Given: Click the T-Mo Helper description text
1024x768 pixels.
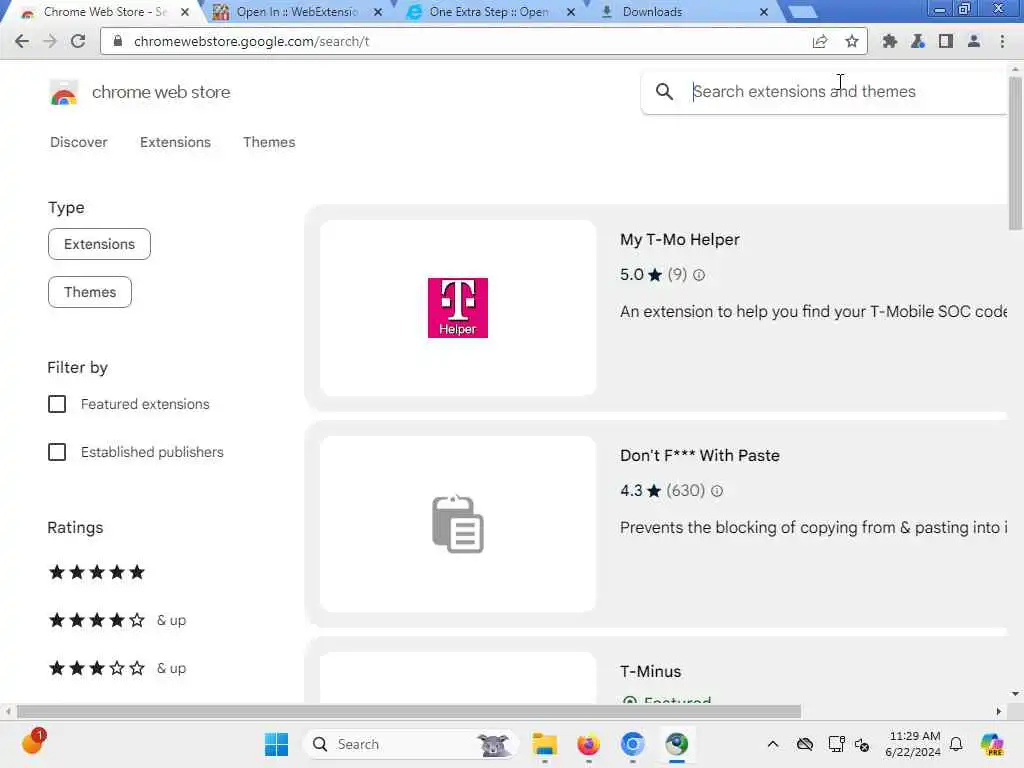Looking at the screenshot, I should point(813,312).
